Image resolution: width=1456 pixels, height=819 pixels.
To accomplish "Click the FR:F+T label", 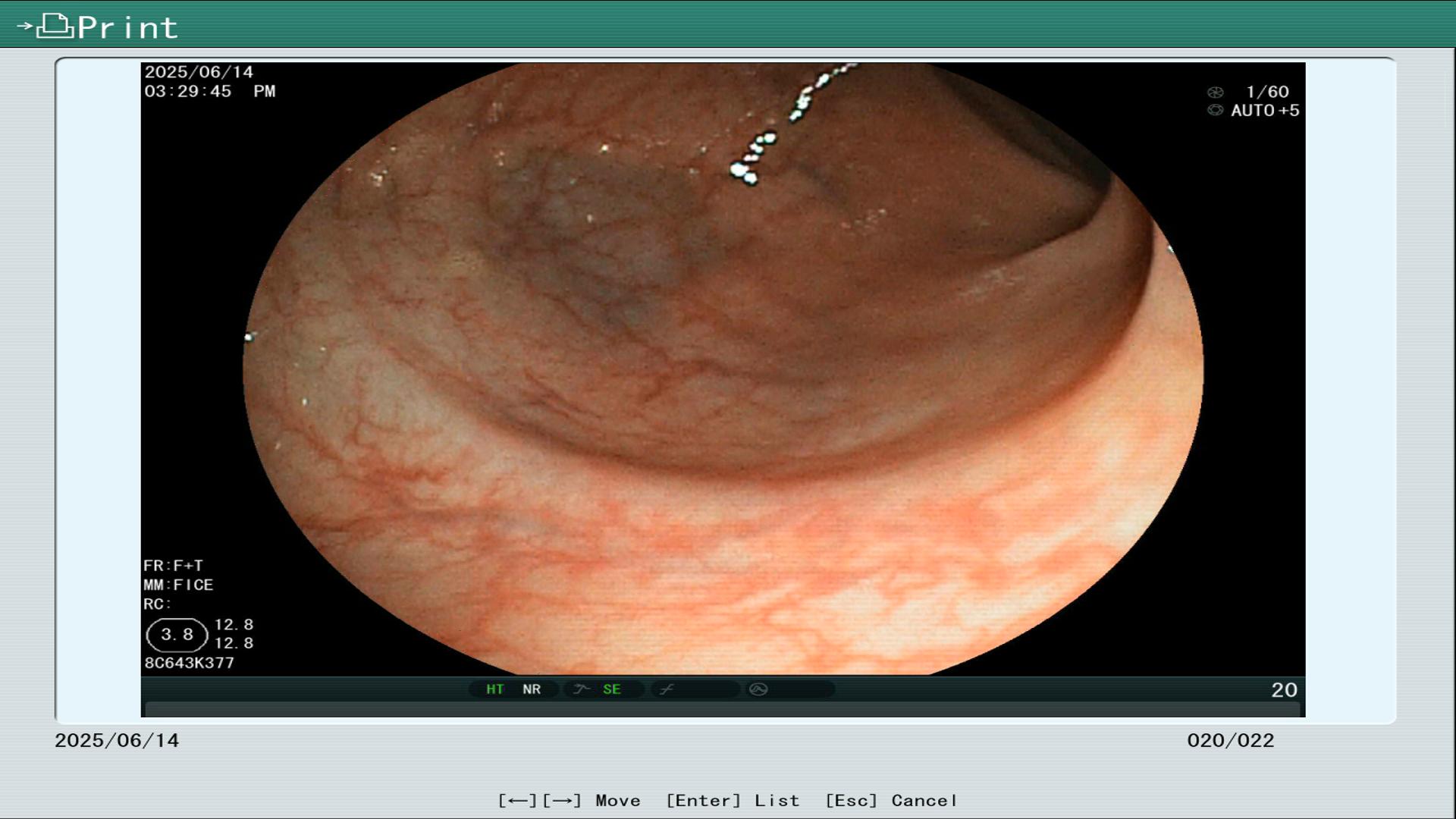I will tap(173, 566).
